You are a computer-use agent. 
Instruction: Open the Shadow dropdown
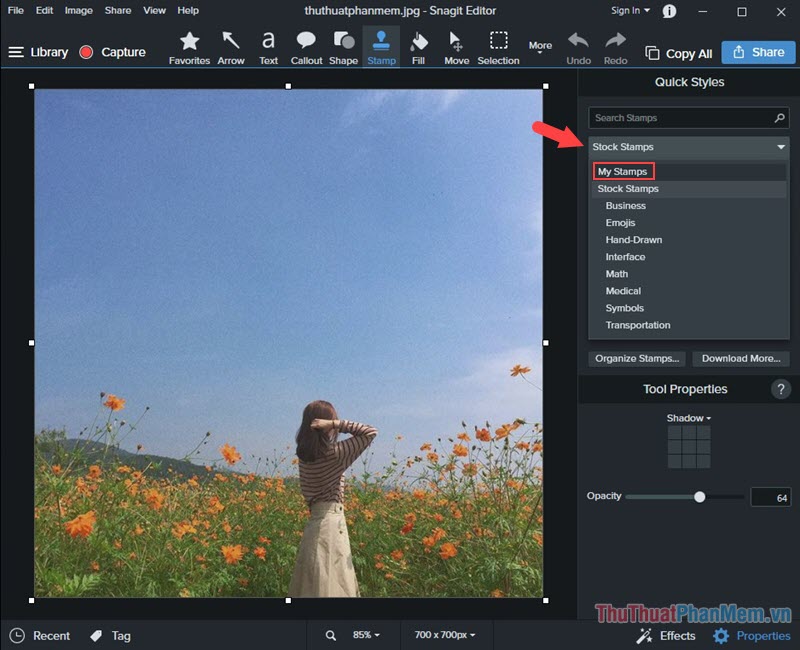[x=688, y=418]
